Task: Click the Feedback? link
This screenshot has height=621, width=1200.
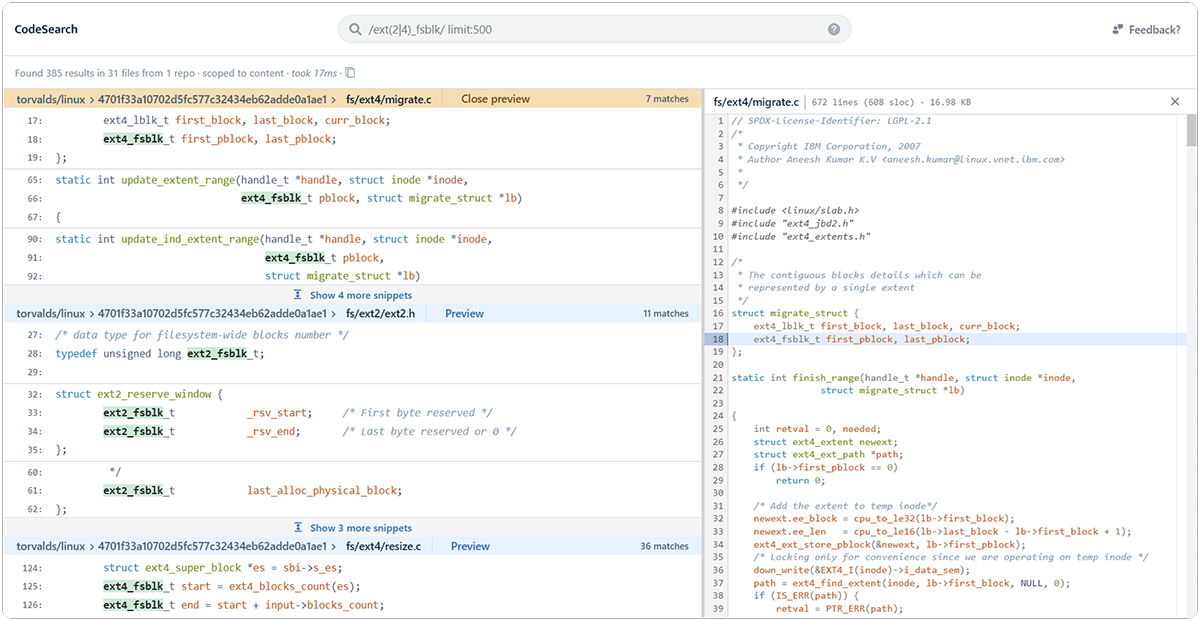Action: (x=1154, y=30)
